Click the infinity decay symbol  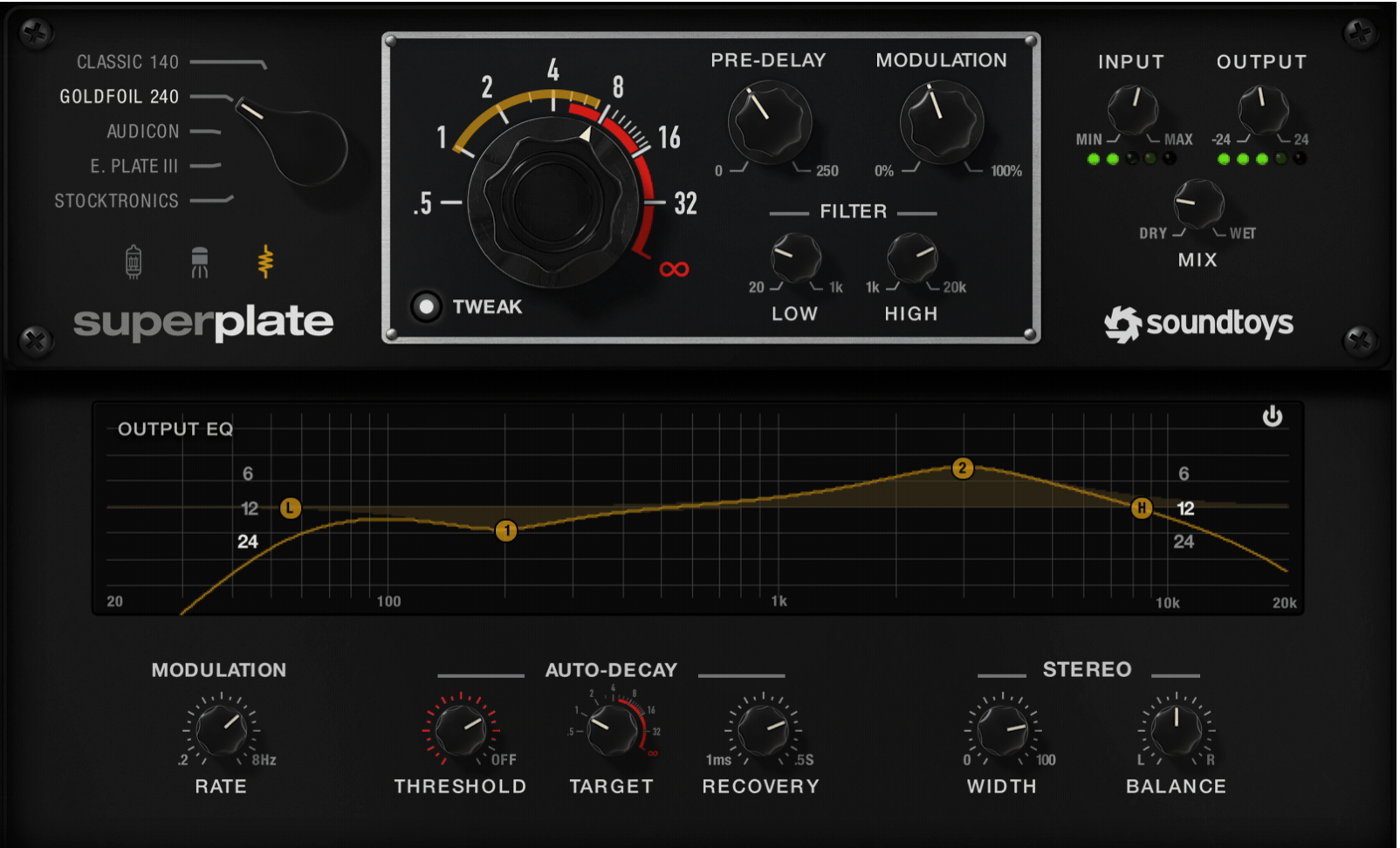[674, 270]
